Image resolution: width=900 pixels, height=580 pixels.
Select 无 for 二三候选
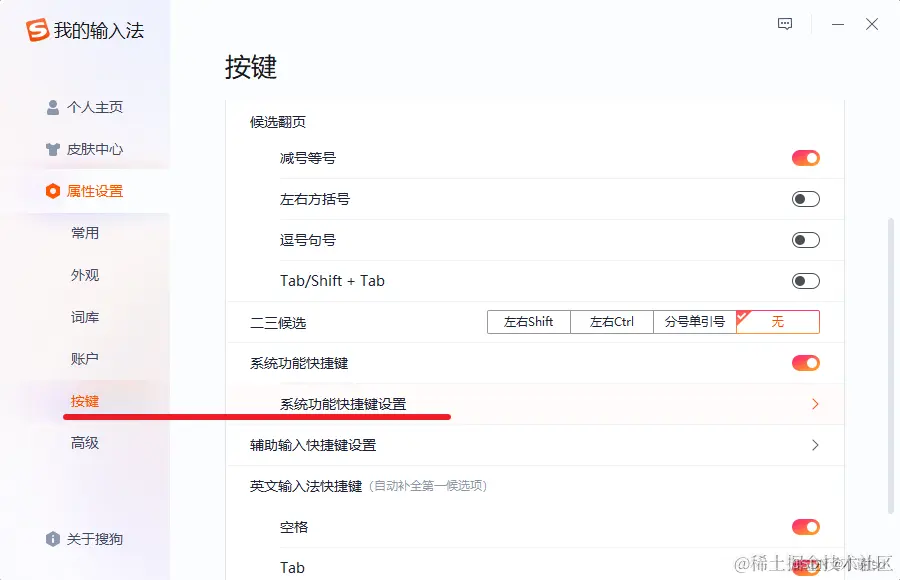coord(778,322)
